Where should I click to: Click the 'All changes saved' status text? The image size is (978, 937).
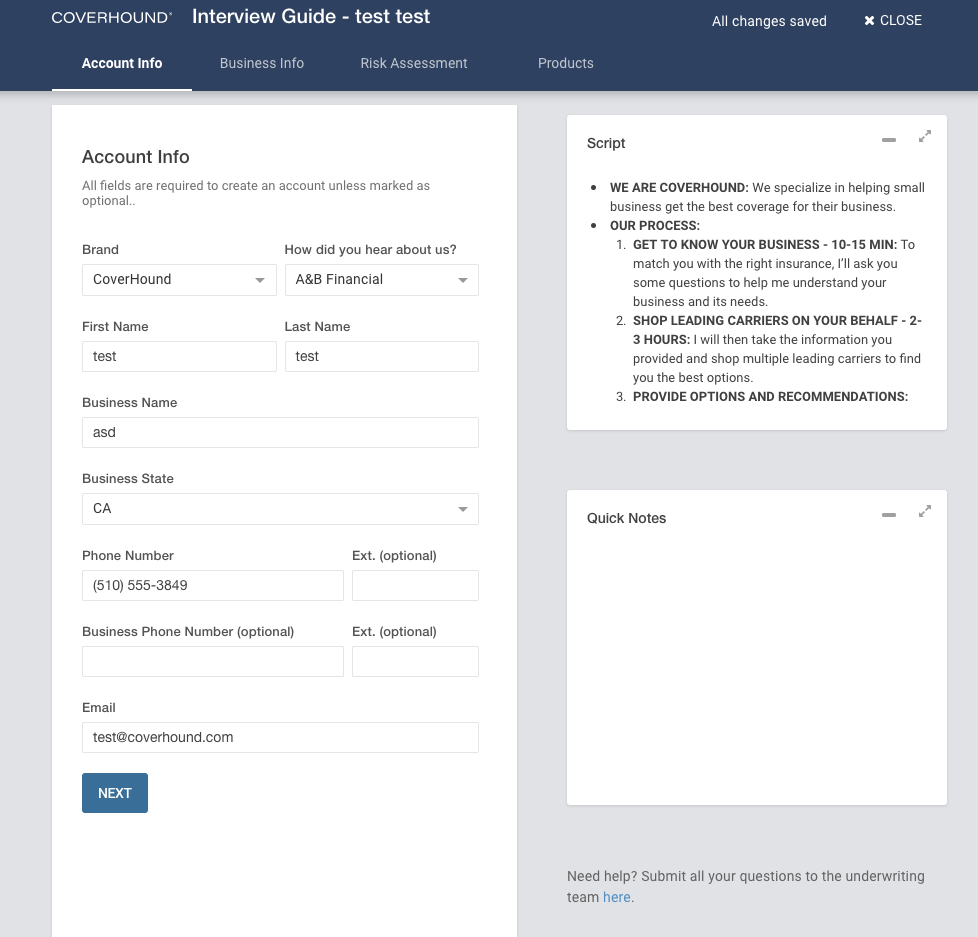(769, 21)
